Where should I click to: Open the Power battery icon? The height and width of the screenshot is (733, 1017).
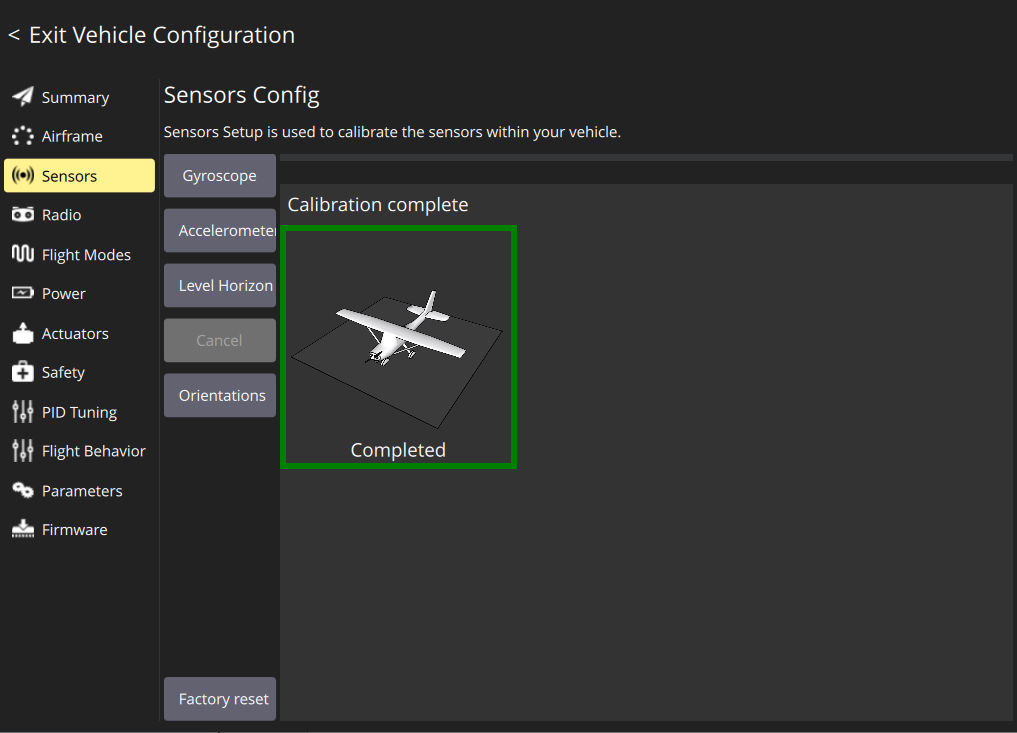coord(21,293)
